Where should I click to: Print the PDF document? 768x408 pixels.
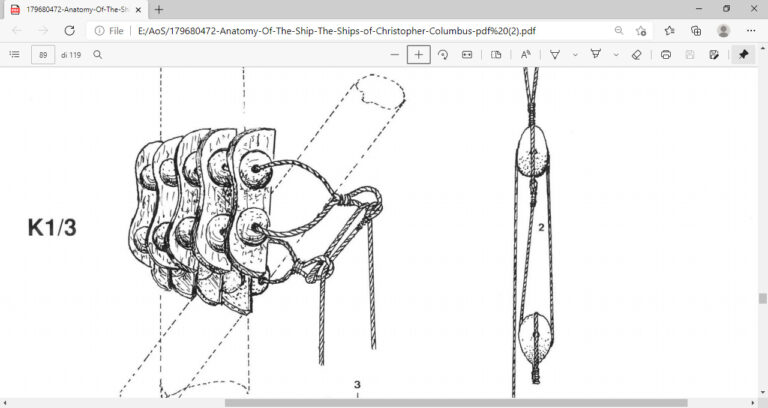(666, 54)
